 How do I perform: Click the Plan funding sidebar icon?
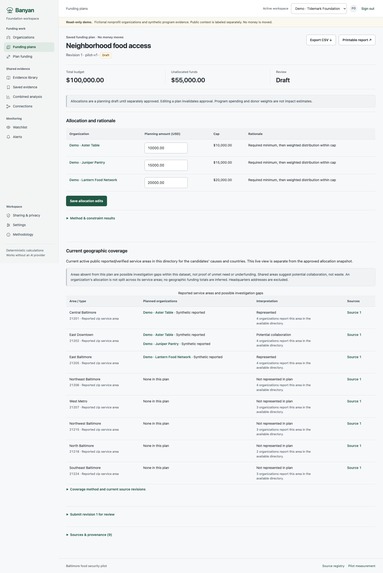tap(8, 56)
